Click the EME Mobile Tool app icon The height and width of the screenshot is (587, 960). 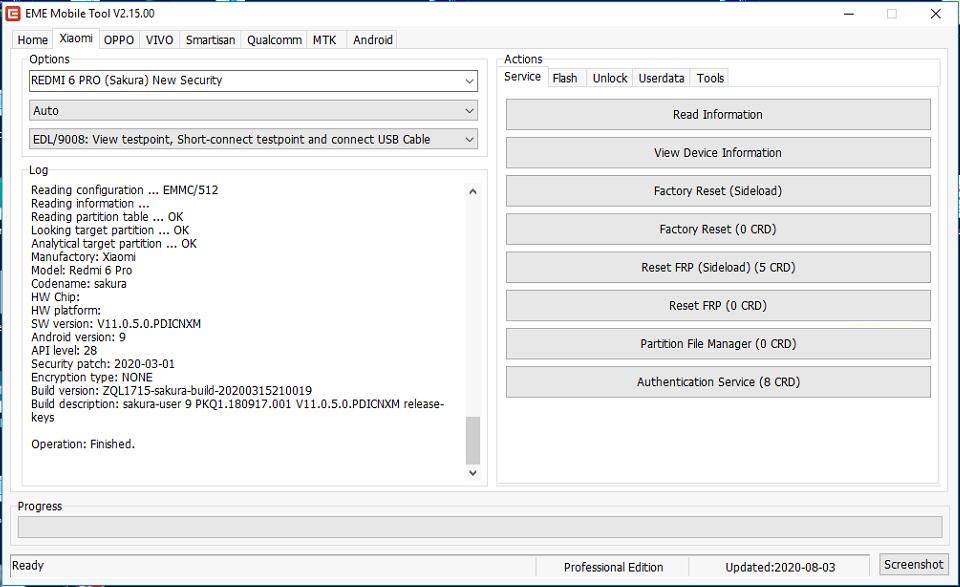(13, 13)
